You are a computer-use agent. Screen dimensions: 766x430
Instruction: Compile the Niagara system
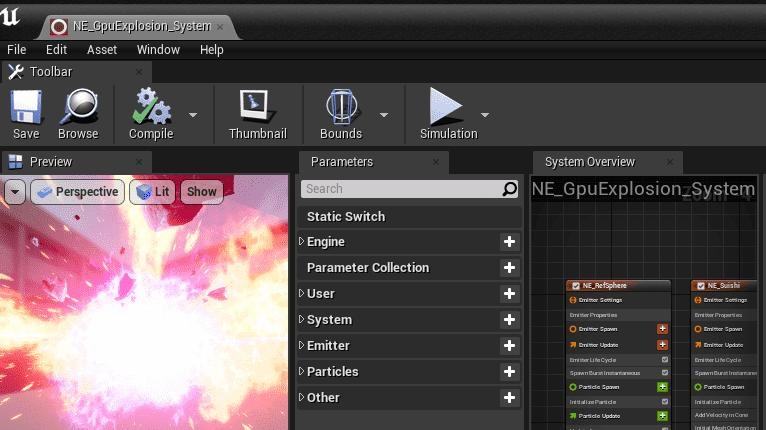[x=151, y=113]
